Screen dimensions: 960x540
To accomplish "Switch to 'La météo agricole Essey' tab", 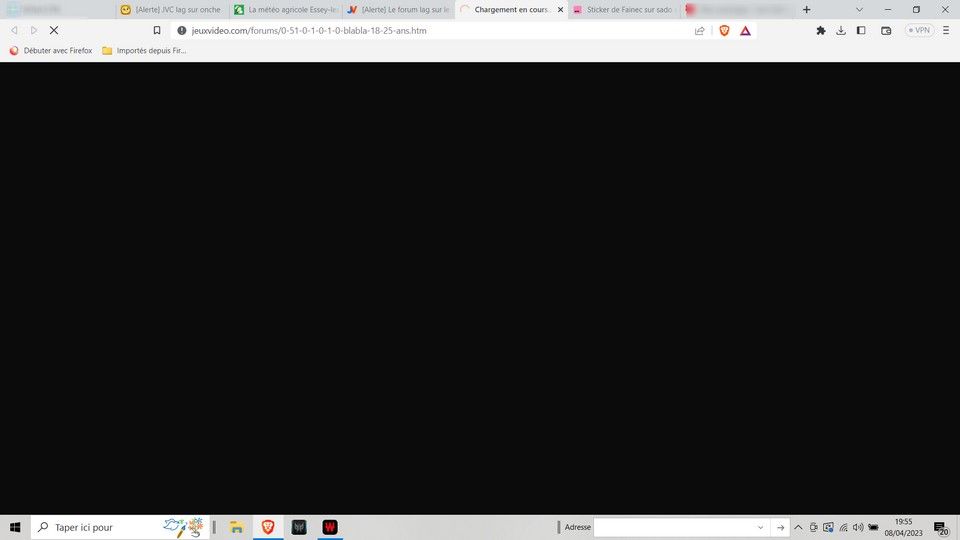I will [285, 10].
